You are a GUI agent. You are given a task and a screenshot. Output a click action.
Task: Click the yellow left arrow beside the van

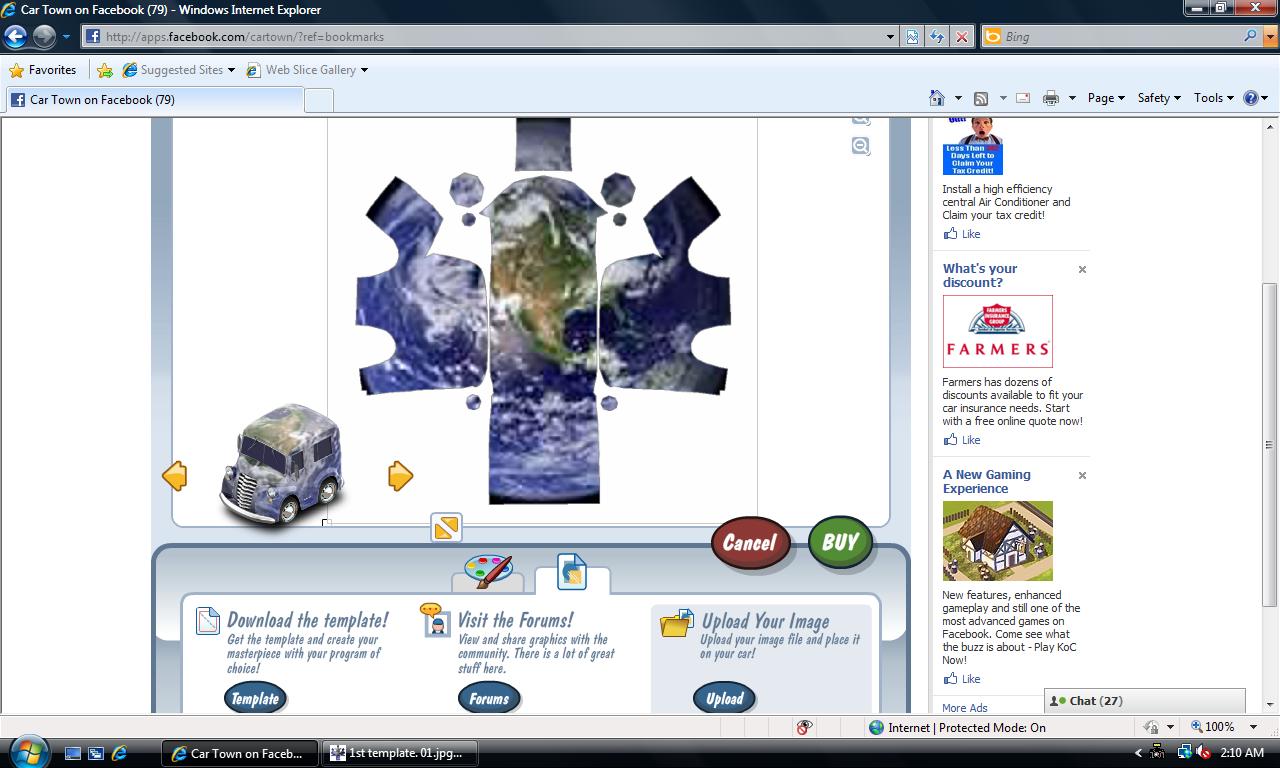tap(175, 476)
